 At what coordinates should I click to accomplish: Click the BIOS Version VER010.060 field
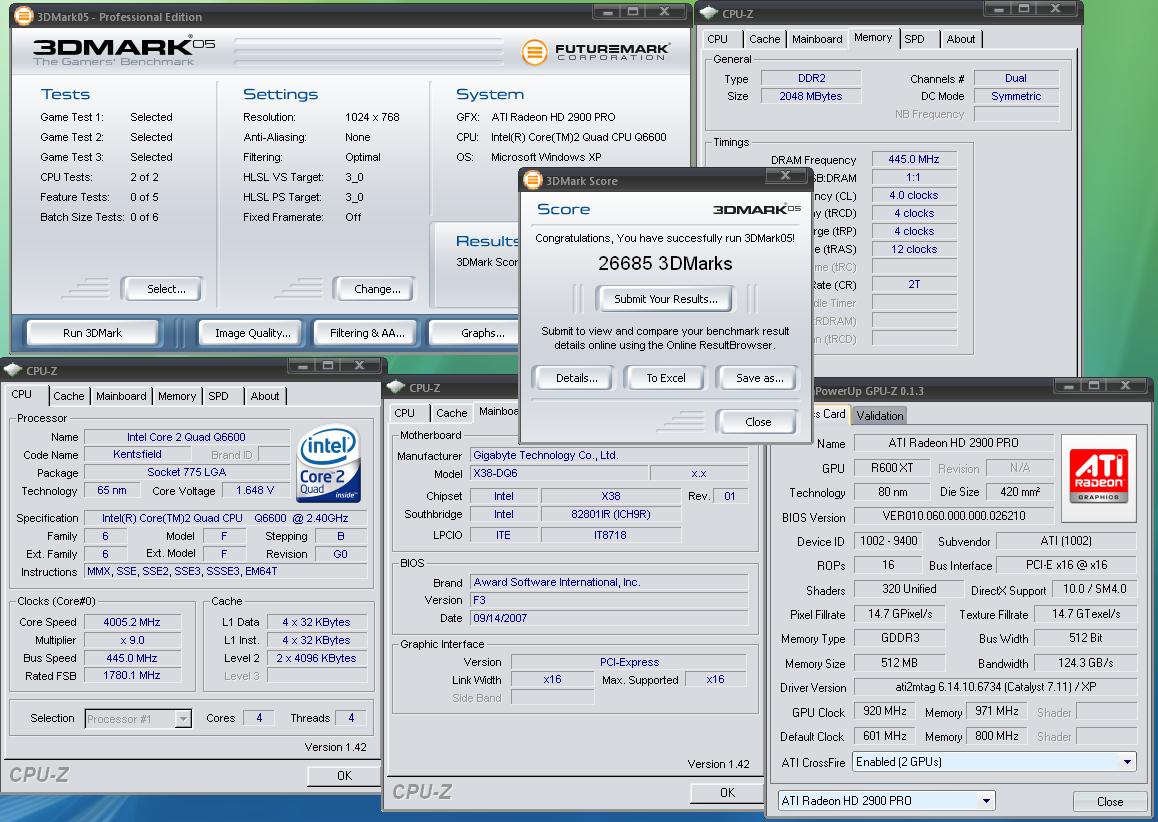pyautogui.click(x=953, y=516)
